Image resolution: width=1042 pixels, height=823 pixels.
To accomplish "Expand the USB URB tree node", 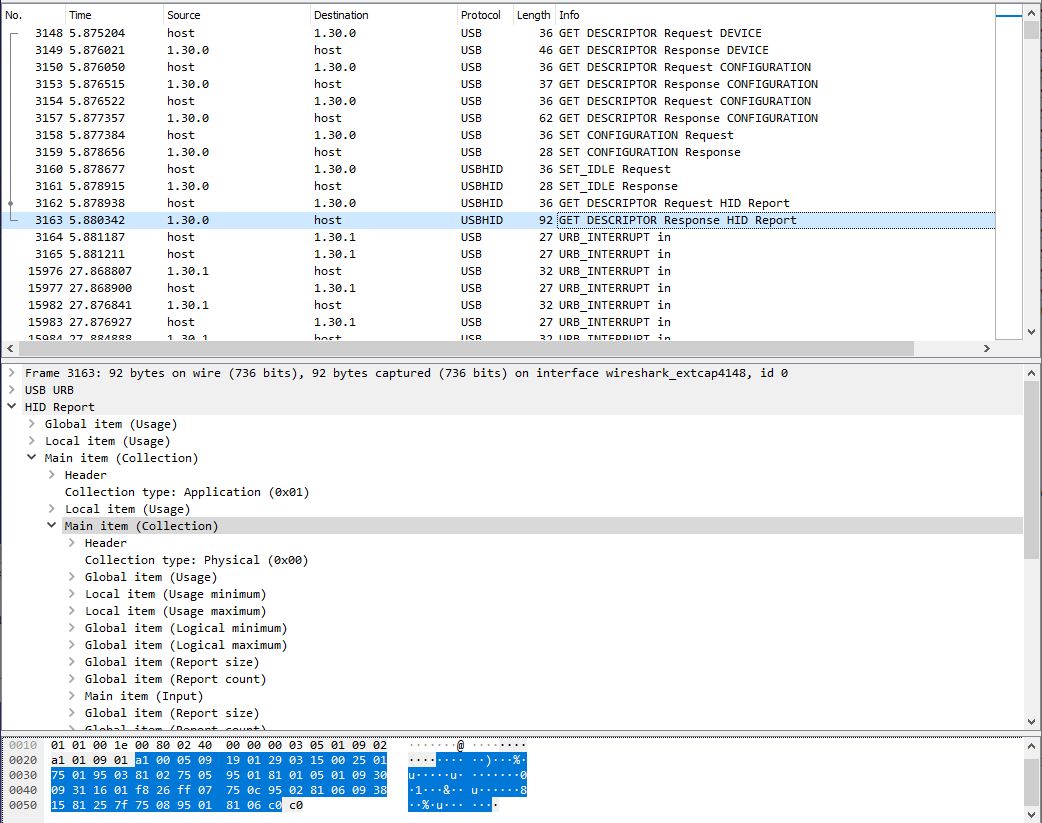I will [x=11, y=390].
